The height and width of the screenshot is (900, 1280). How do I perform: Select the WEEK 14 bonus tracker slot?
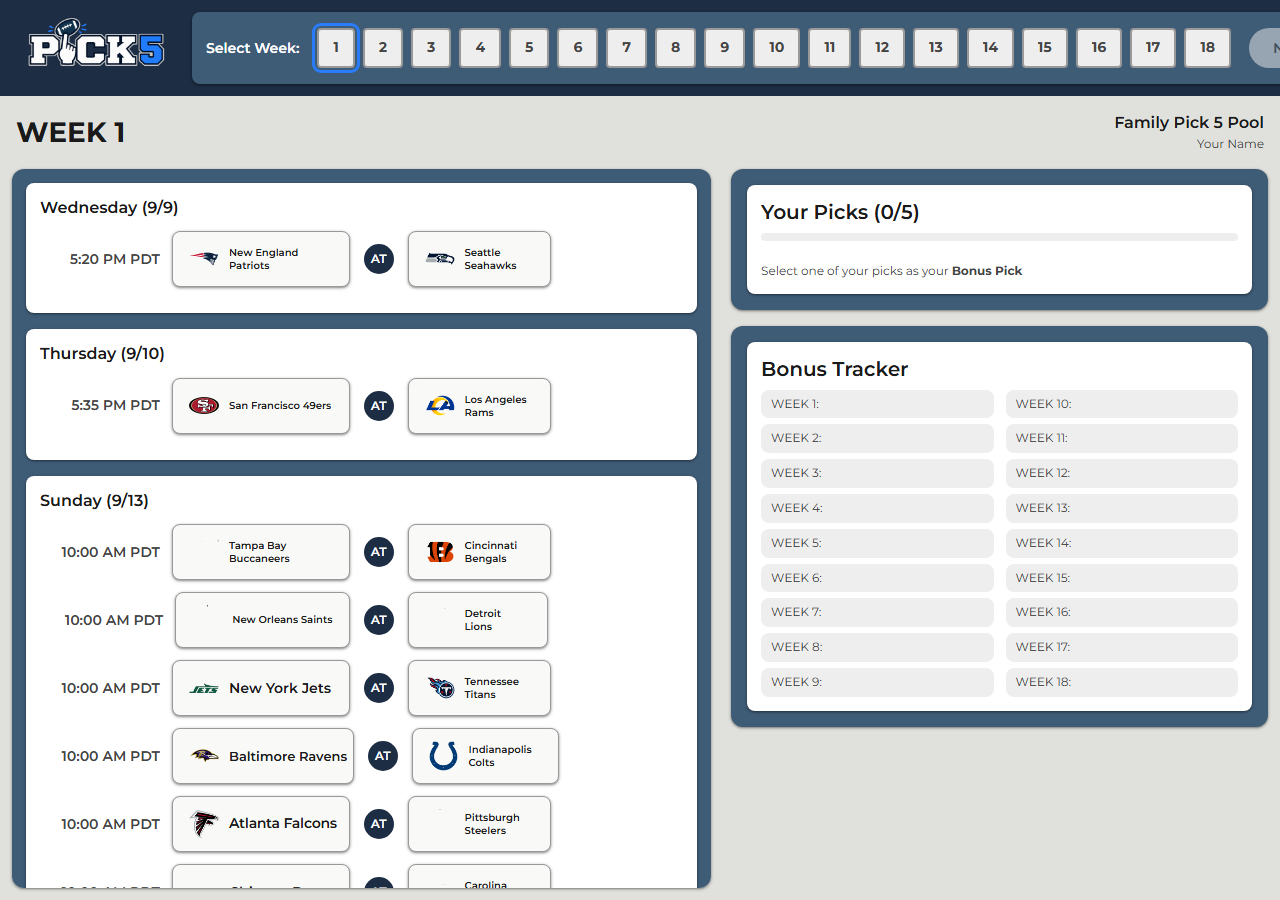click(x=1122, y=543)
